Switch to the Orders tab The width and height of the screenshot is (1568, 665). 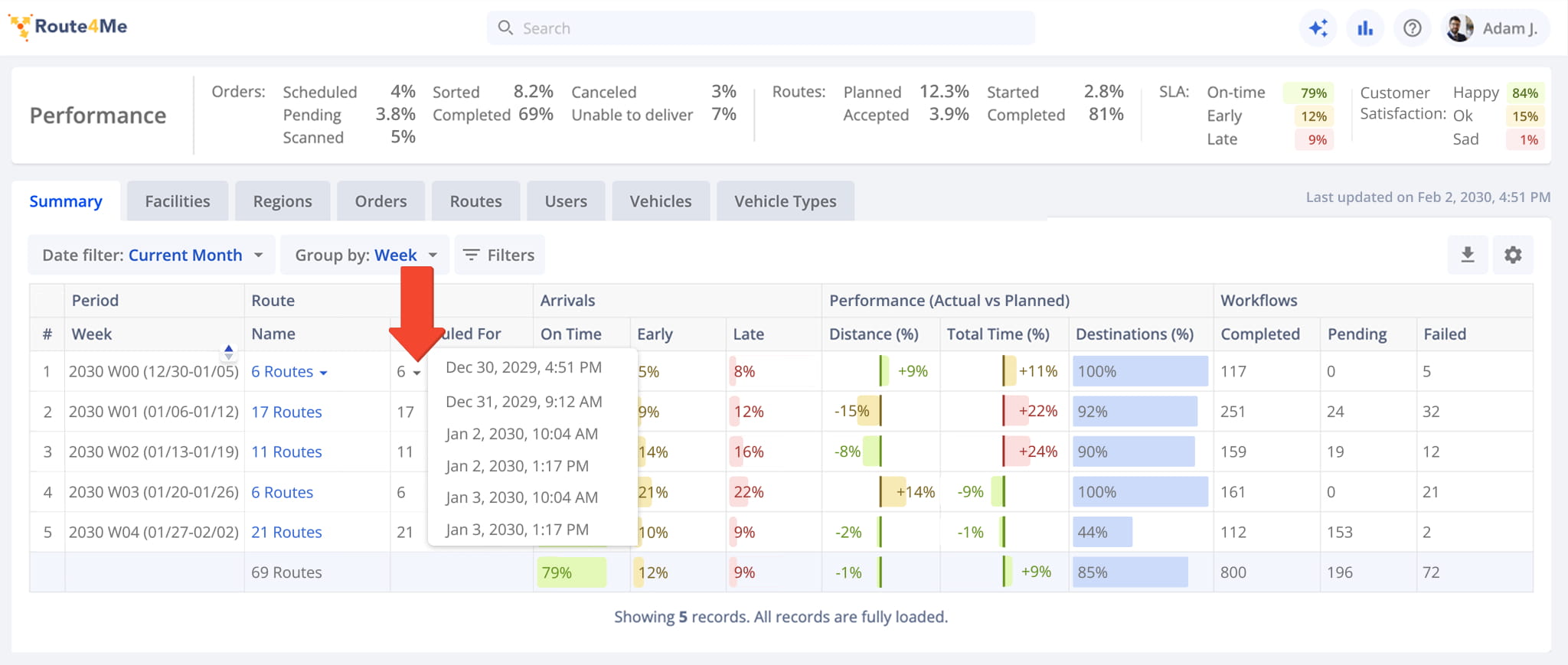[x=381, y=201]
